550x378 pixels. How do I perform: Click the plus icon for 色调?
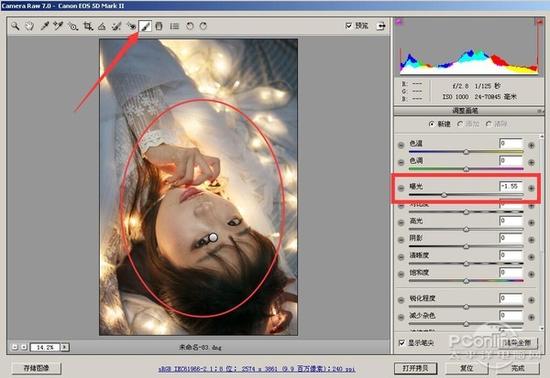pos(531,162)
